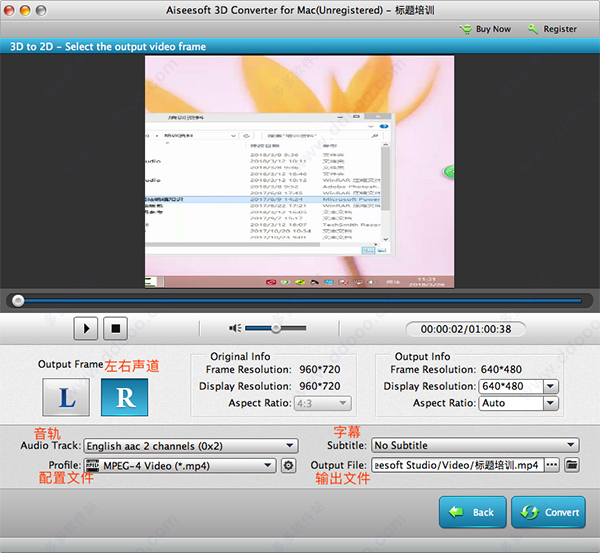
Task: Close the window with the red button
Action: 9,10
